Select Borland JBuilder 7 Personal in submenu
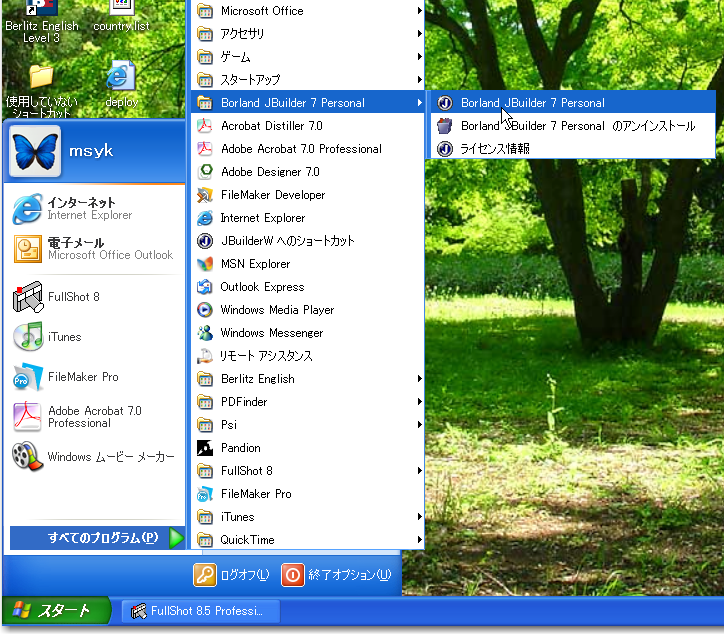 click(532, 103)
